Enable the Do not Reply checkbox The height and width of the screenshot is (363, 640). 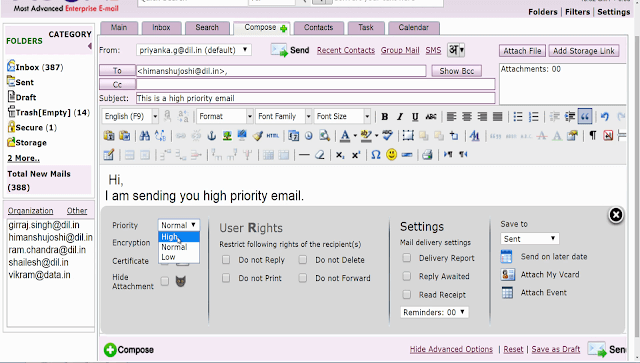(226, 260)
